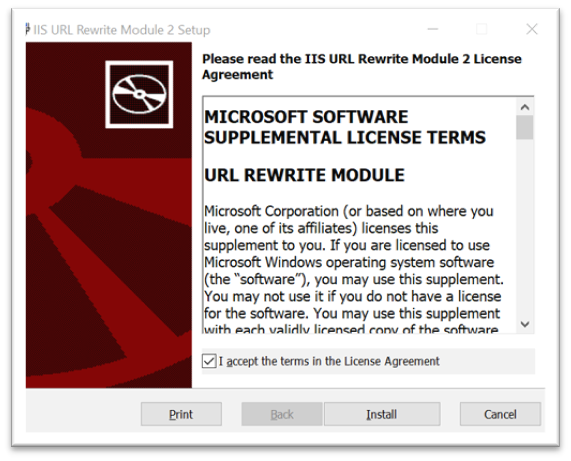The height and width of the screenshot is (461, 571).
Task: Click MICROSOFT SOFTWARE SUPPLEMENTAL LICENSE TERMS heading
Action: (x=345, y=127)
